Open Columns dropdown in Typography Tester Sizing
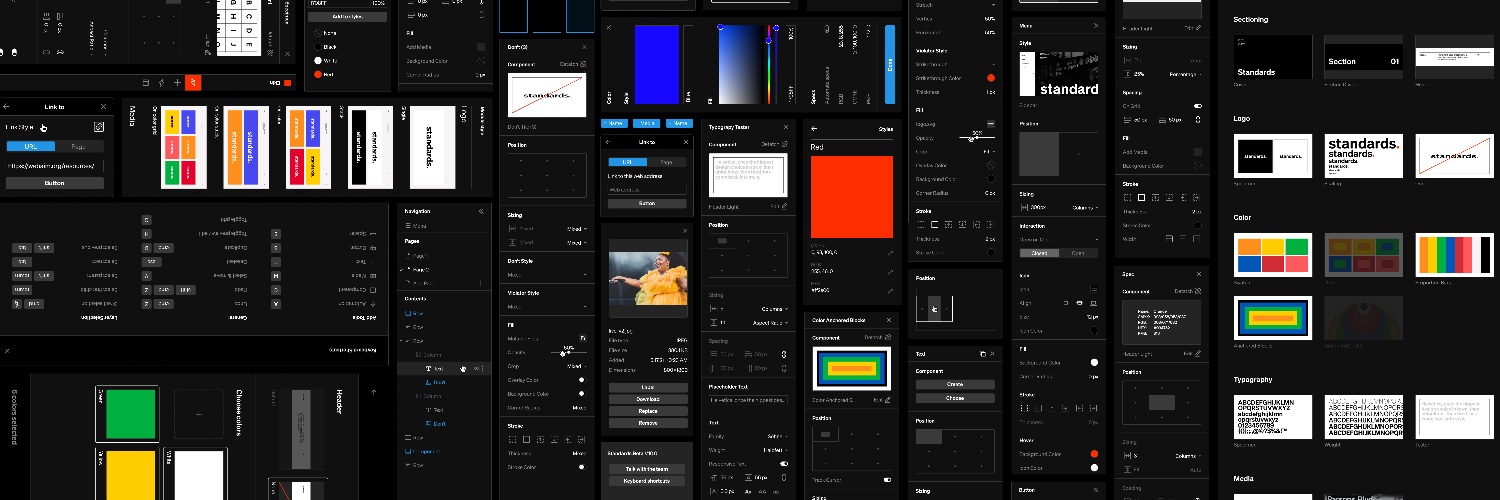Image resolution: width=1500 pixels, height=500 pixels. tap(774, 309)
